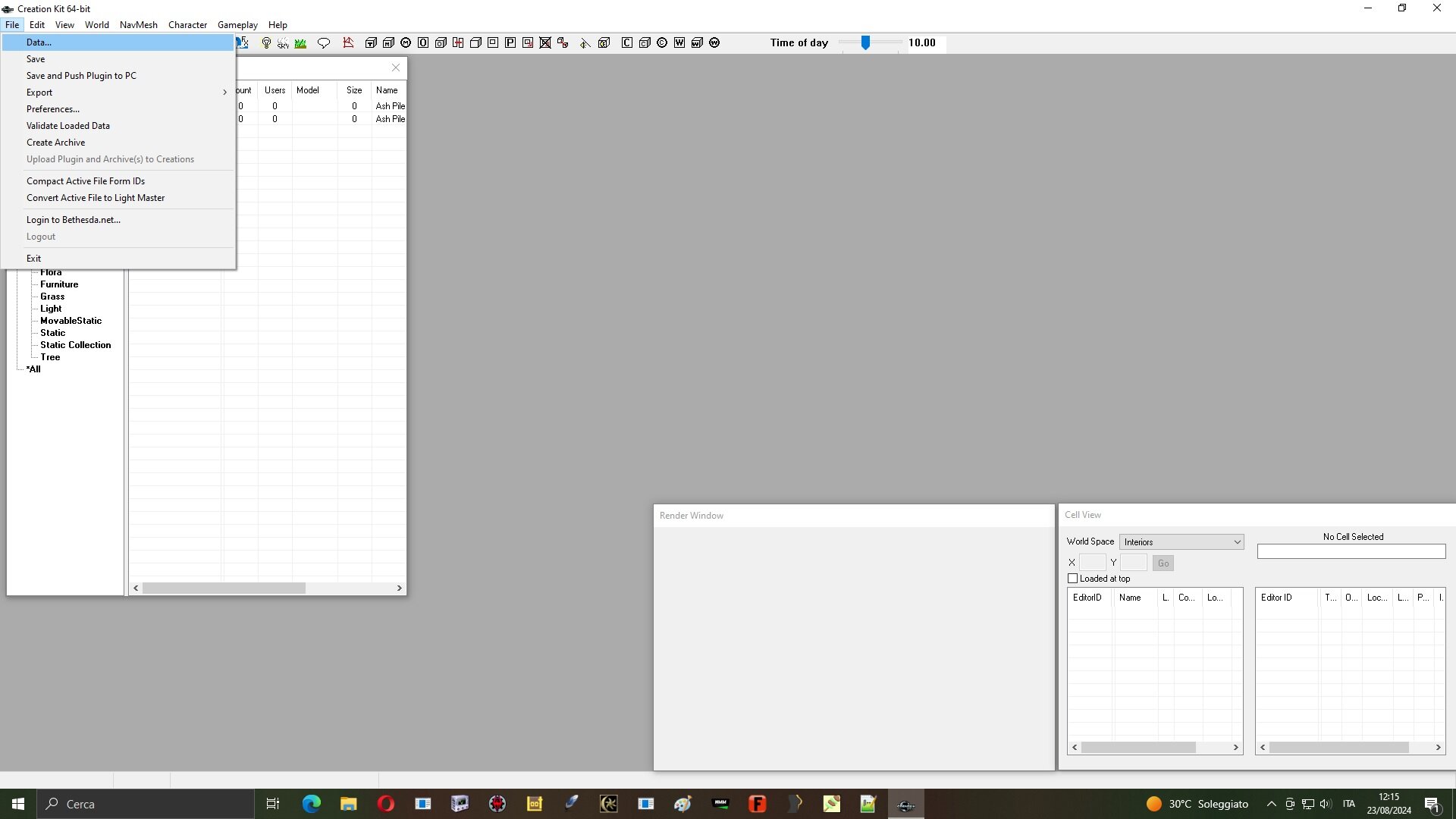The image size is (1456, 819).
Task: Click the square W toolbar icon
Action: click(679, 43)
